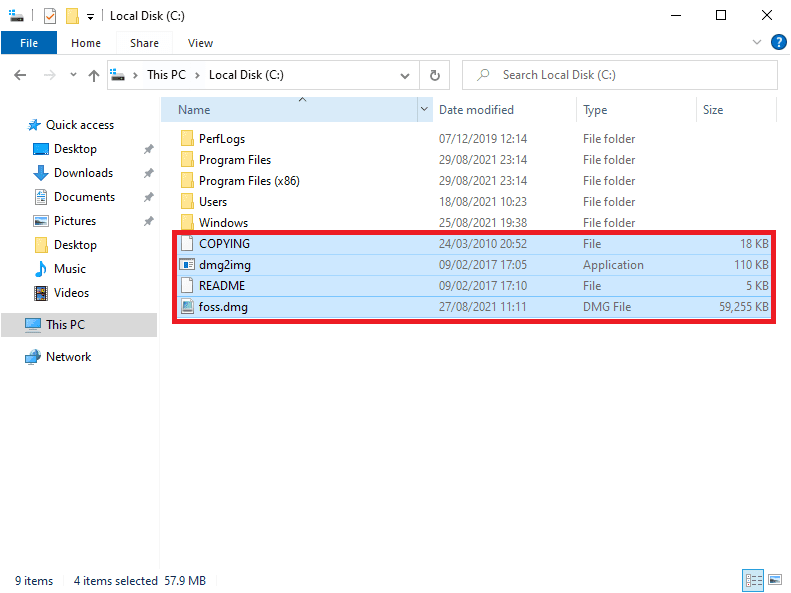This screenshot has width=791, height=593.
Task: Click the New folder quick access icon
Action: click(x=72, y=16)
